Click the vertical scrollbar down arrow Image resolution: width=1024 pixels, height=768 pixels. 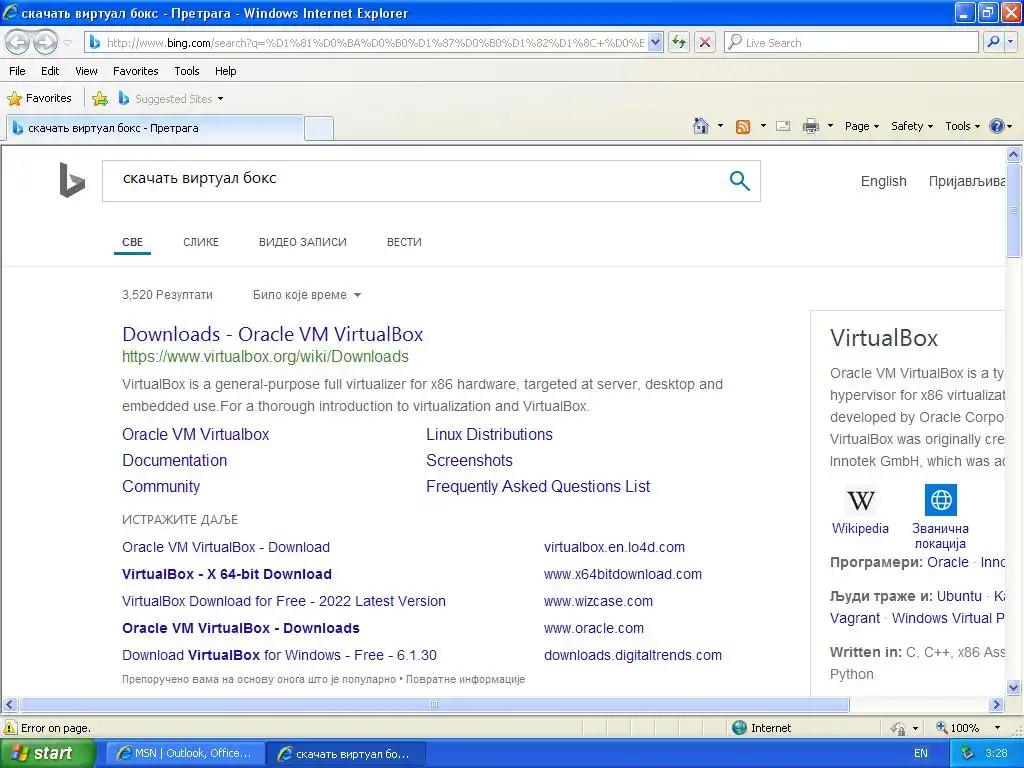[1014, 687]
